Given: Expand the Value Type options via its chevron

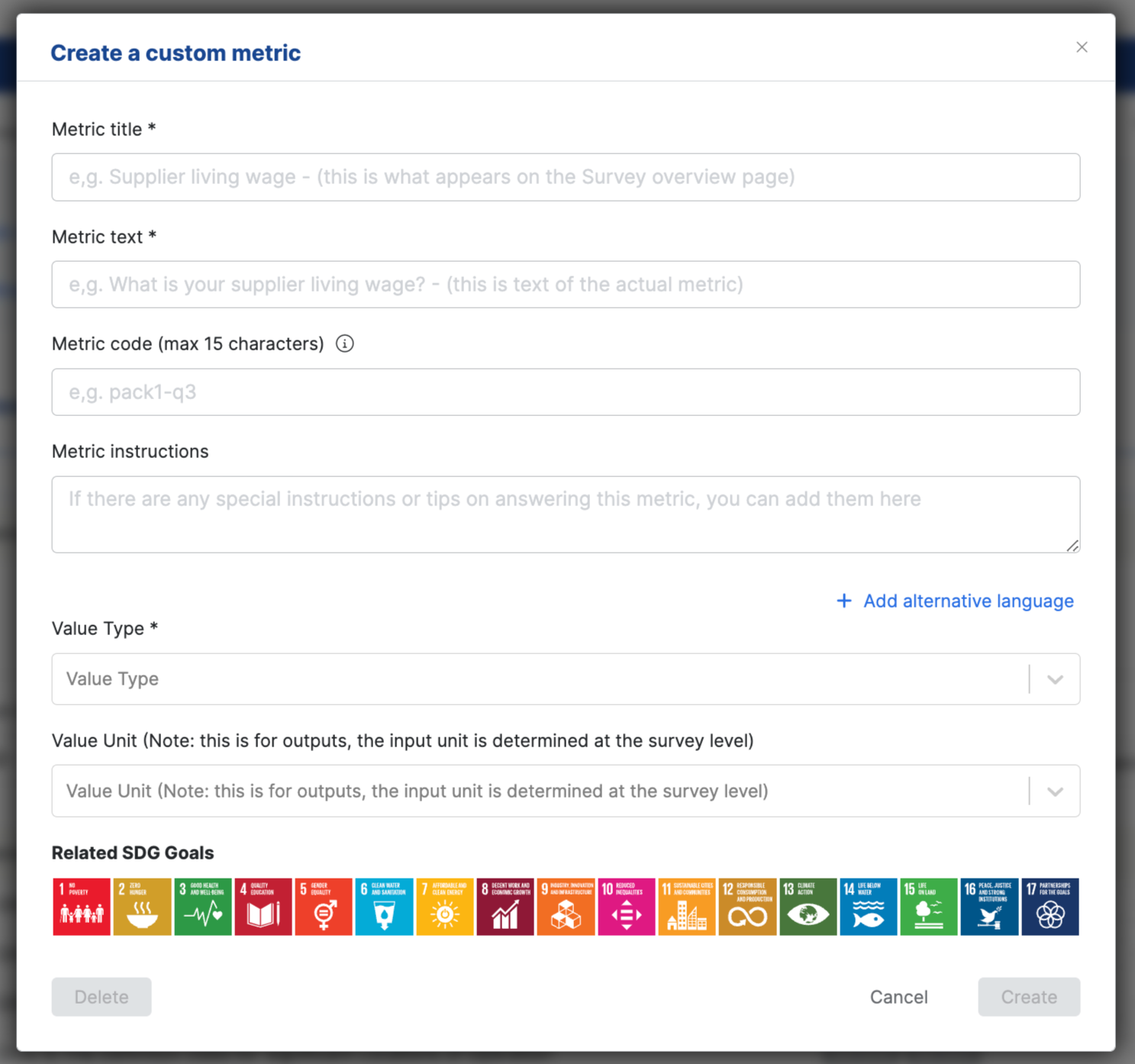Looking at the screenshot, I should pyautogui.click(x=1056, y=679).
